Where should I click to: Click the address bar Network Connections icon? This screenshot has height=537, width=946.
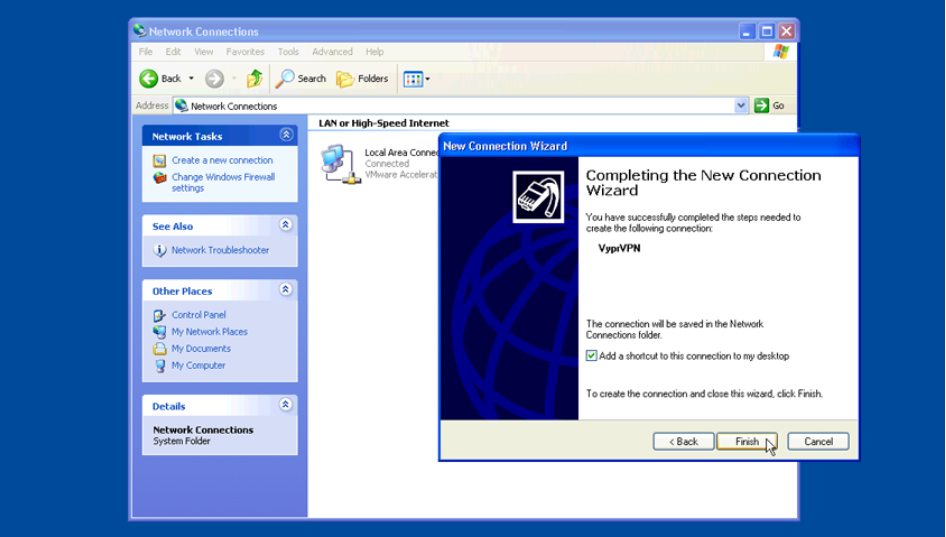[181, 106]
